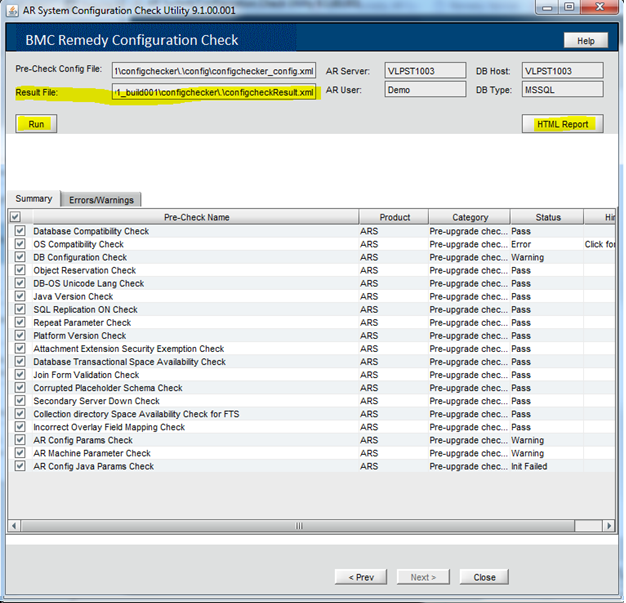Click the Close button at bottom
Viewport: 626px width, 603px height.
484,577
